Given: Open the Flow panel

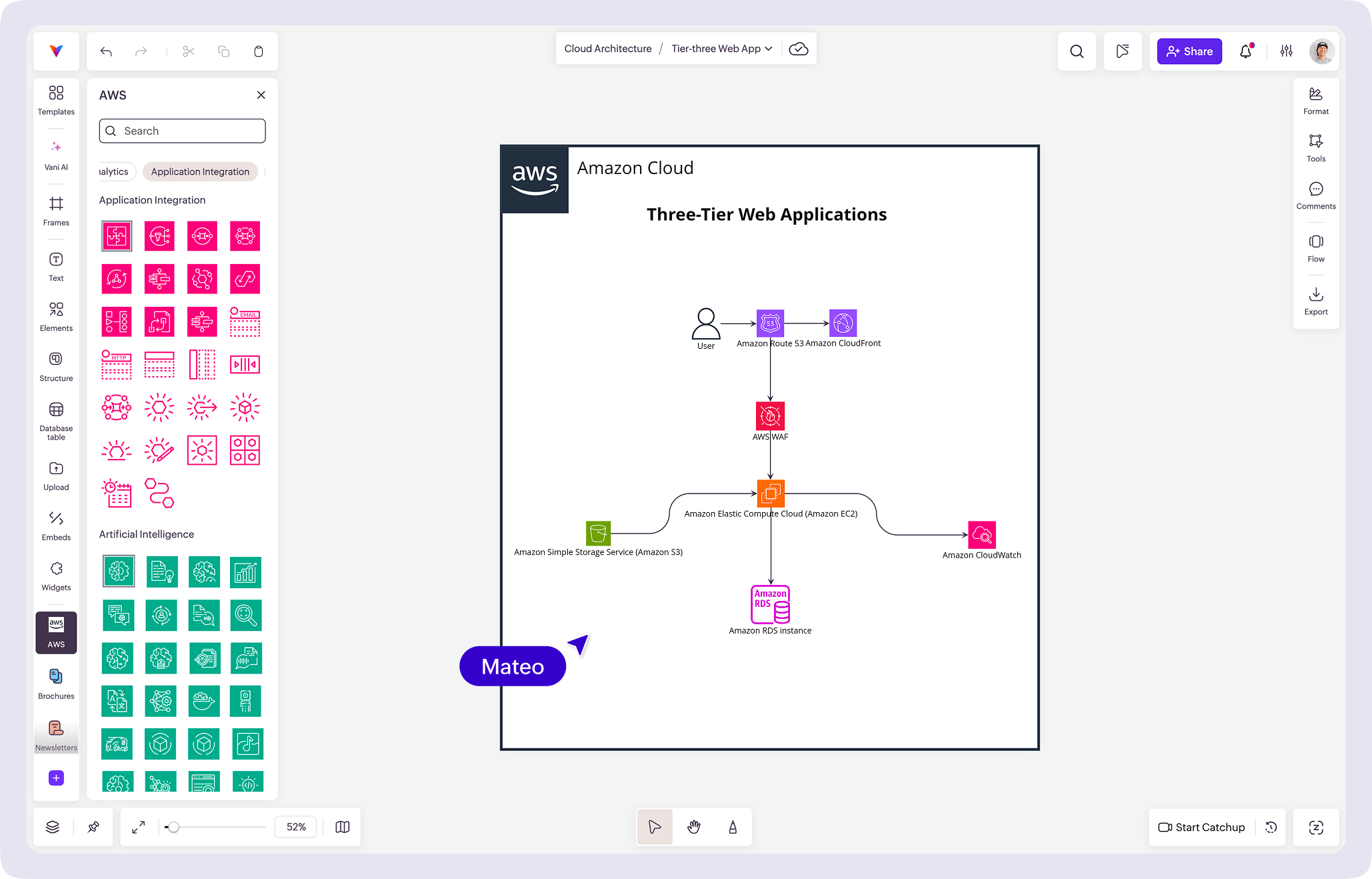Looking at the screenshot, I should tap(1316, 248).
